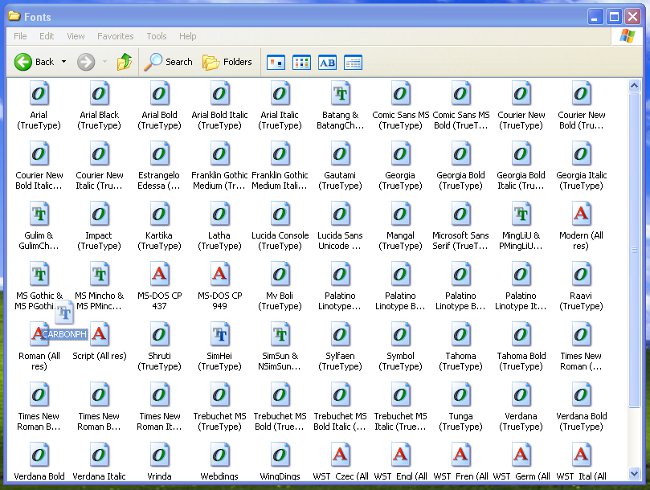This screenshot has height=490, width=650.
Task: Click the Mangal (TrueType) label
Action: (x=400, y=241)
